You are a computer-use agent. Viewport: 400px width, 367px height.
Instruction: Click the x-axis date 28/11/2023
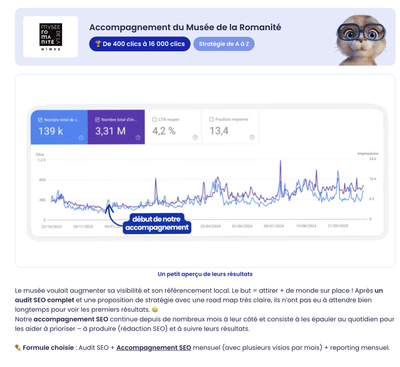coord(83,226)
